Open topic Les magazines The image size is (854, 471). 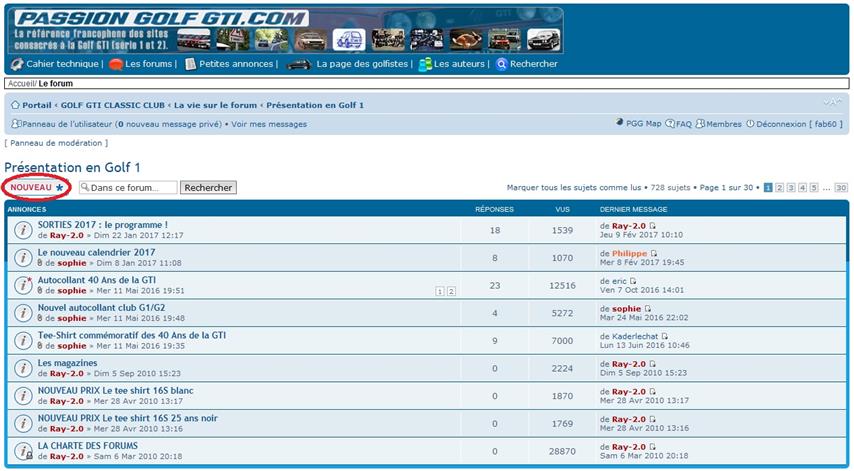[x=68, y=363]
